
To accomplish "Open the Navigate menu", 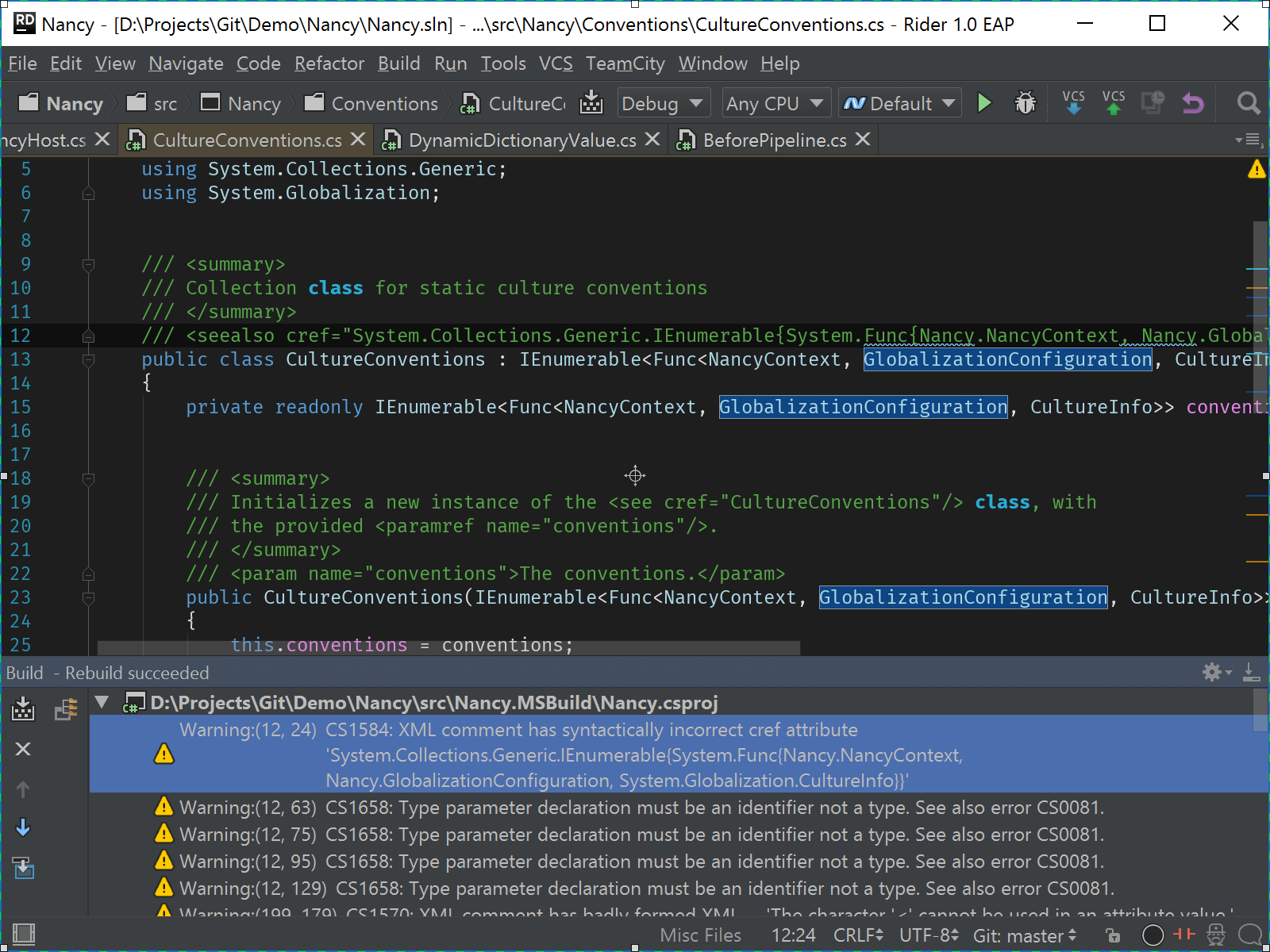I will click(186, 63).
